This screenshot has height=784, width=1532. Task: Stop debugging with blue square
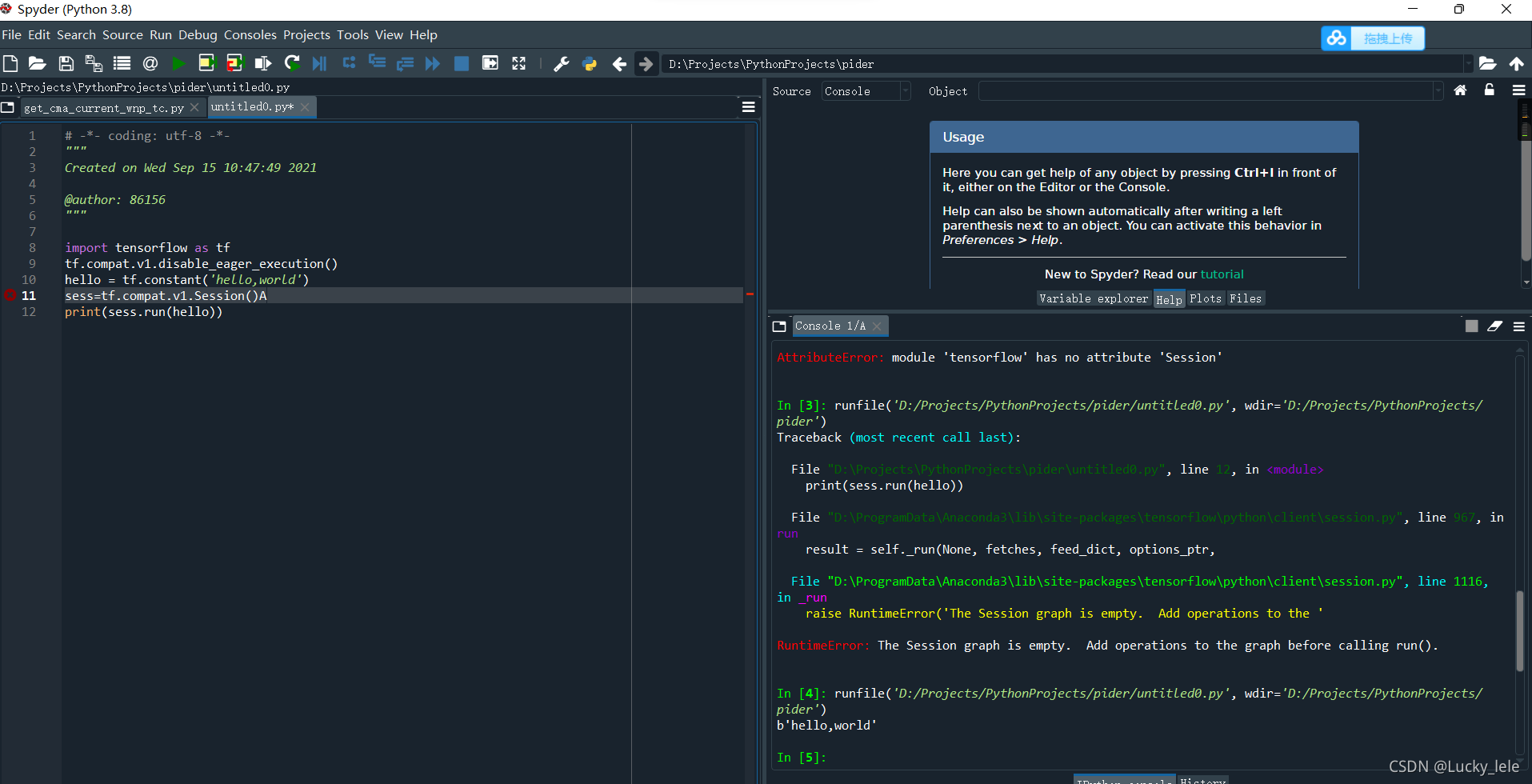point(462,63)
